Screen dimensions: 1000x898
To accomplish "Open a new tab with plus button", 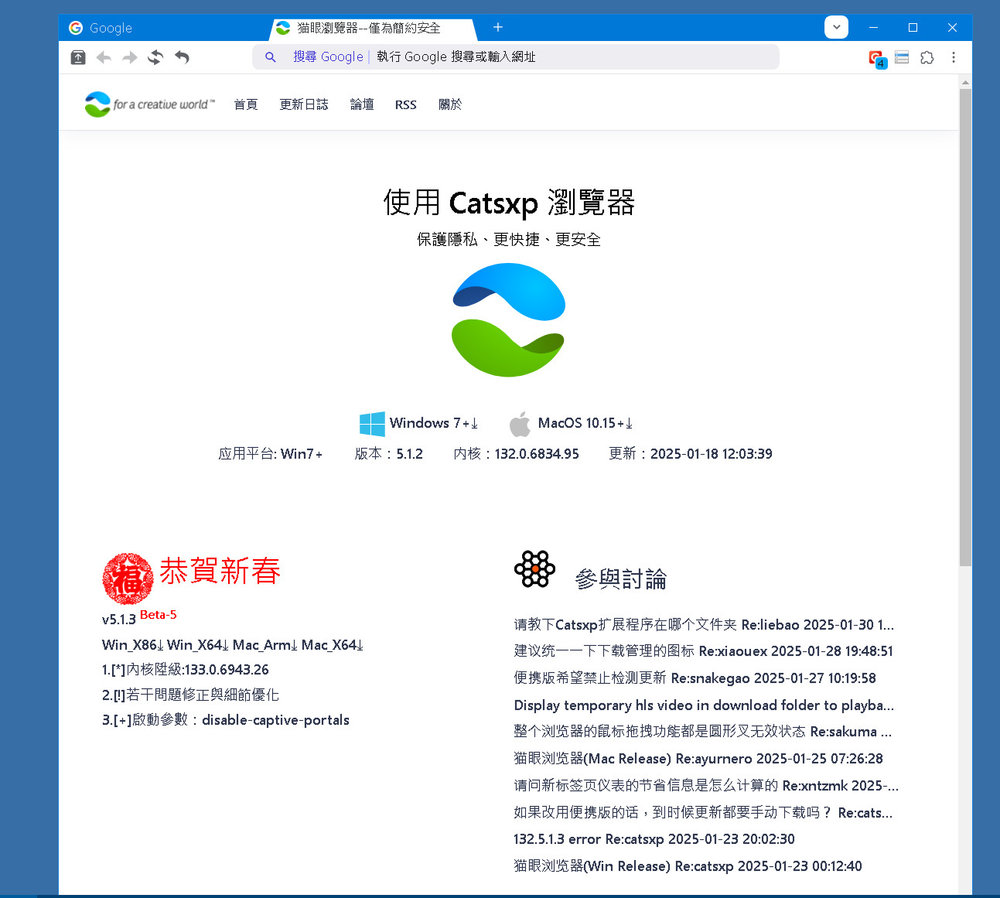I will tap(498, 27).
